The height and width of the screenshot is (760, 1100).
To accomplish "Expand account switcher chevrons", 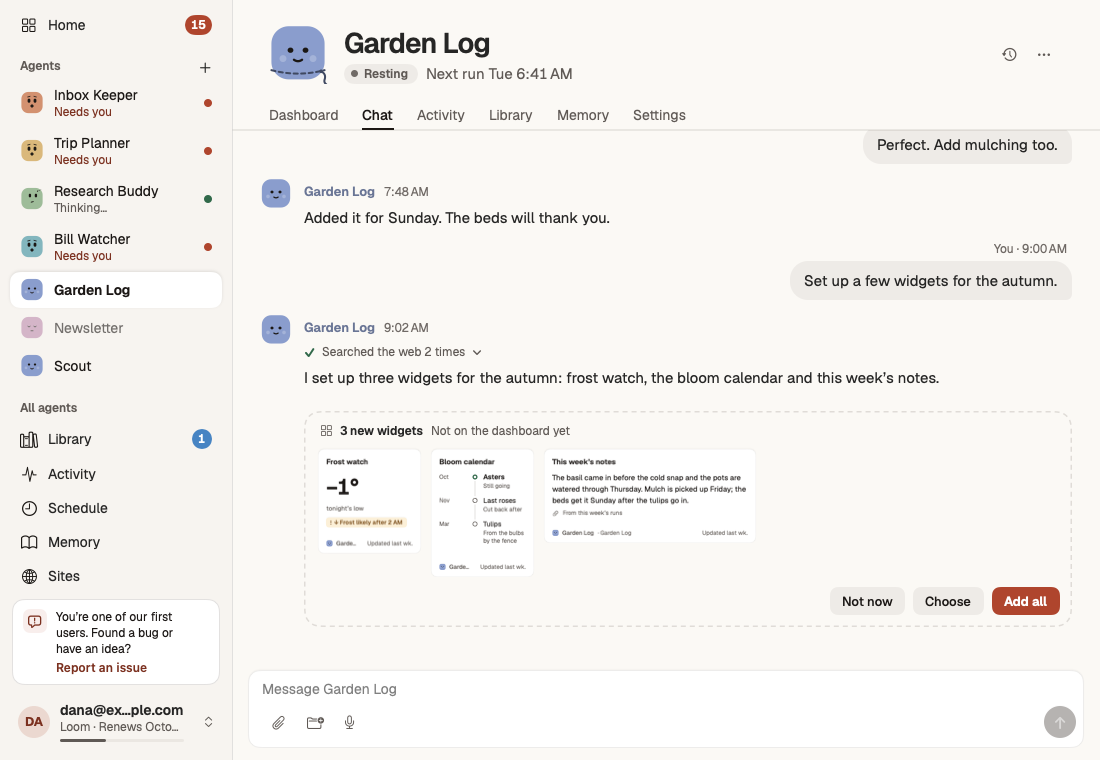I will pyautogui.click(x=208, y=721).
